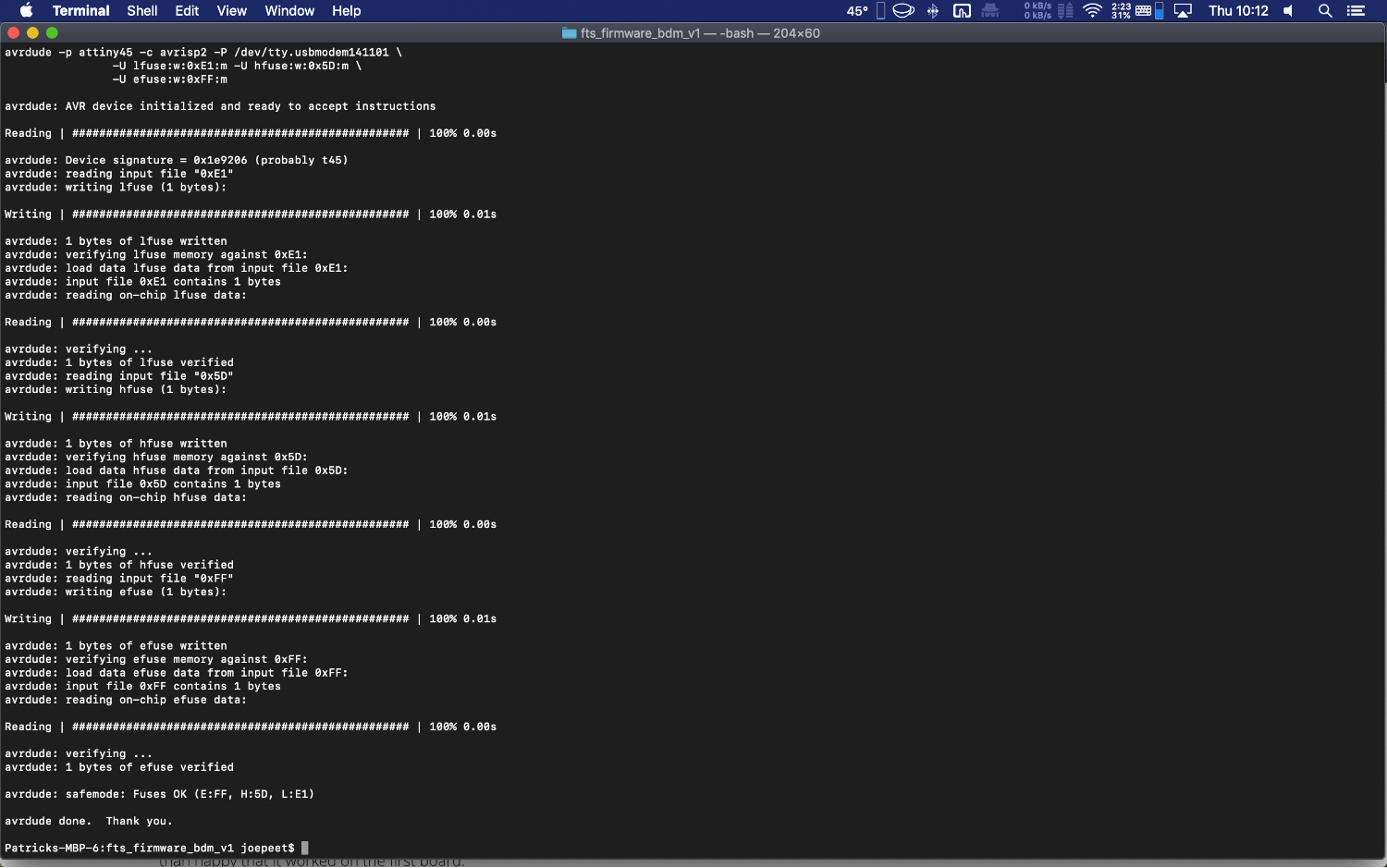The image size is (1387, 868).
Task: Open the View menu
Action: pos(230,11)
